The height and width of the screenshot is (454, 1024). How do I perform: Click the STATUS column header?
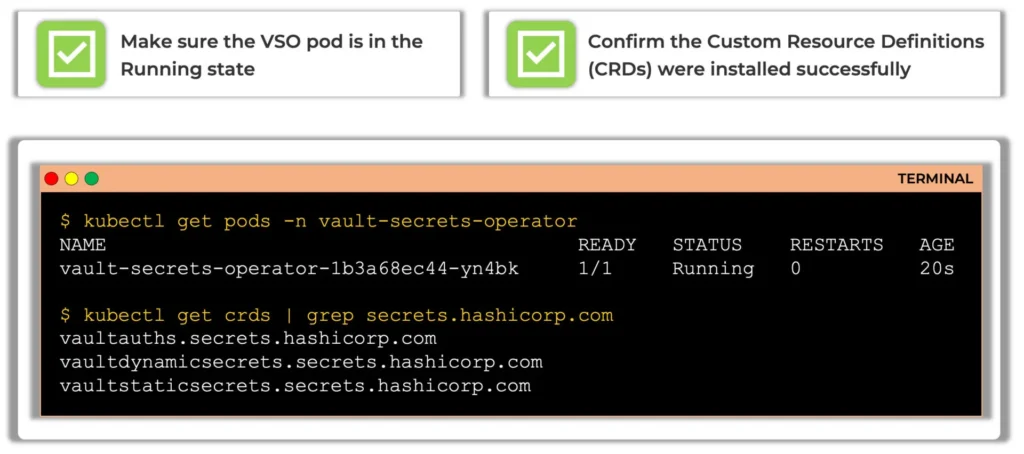pyautogui.click(x=707, y=245)
